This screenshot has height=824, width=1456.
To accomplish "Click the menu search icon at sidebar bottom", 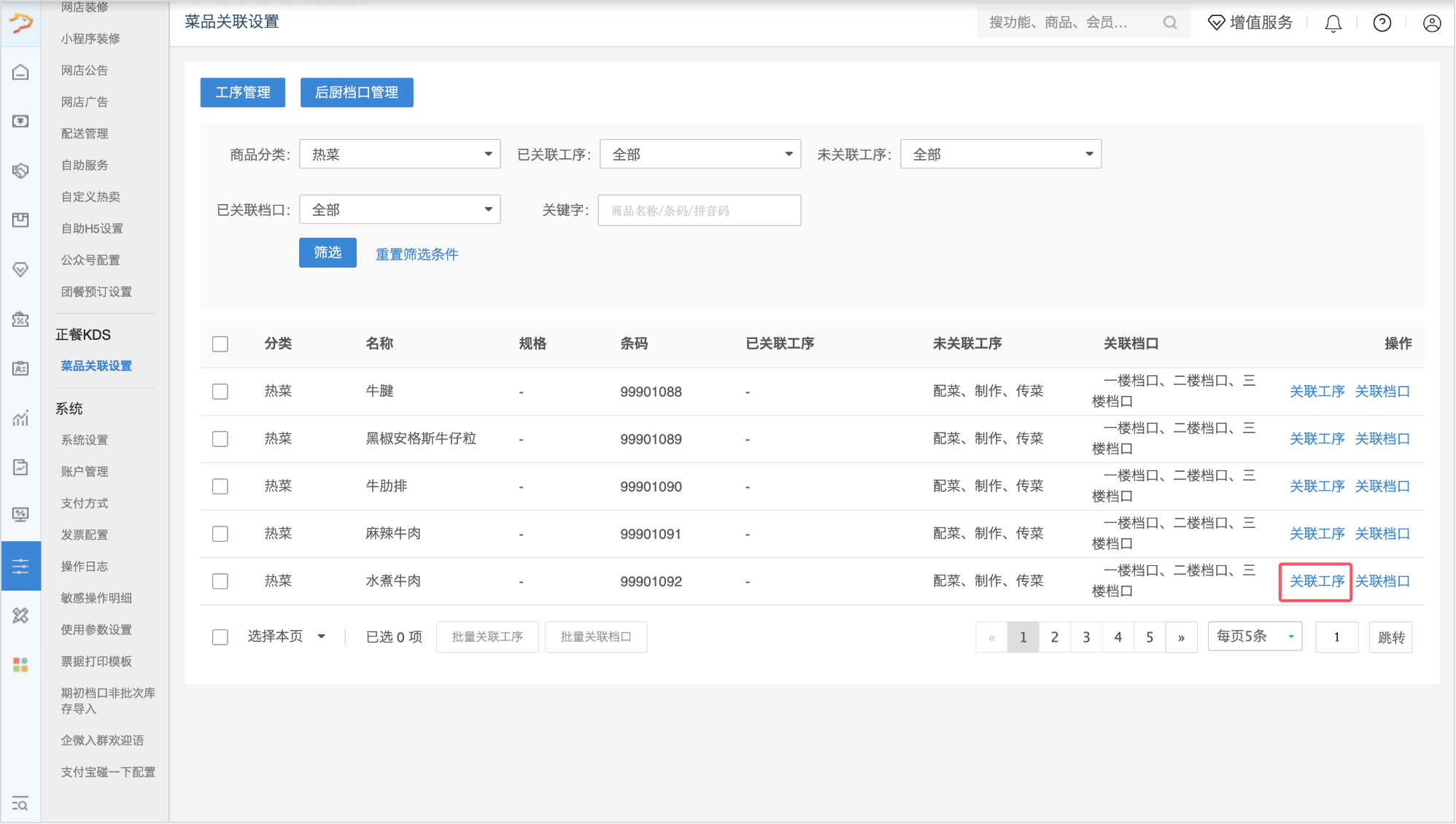I will point(20,804).
